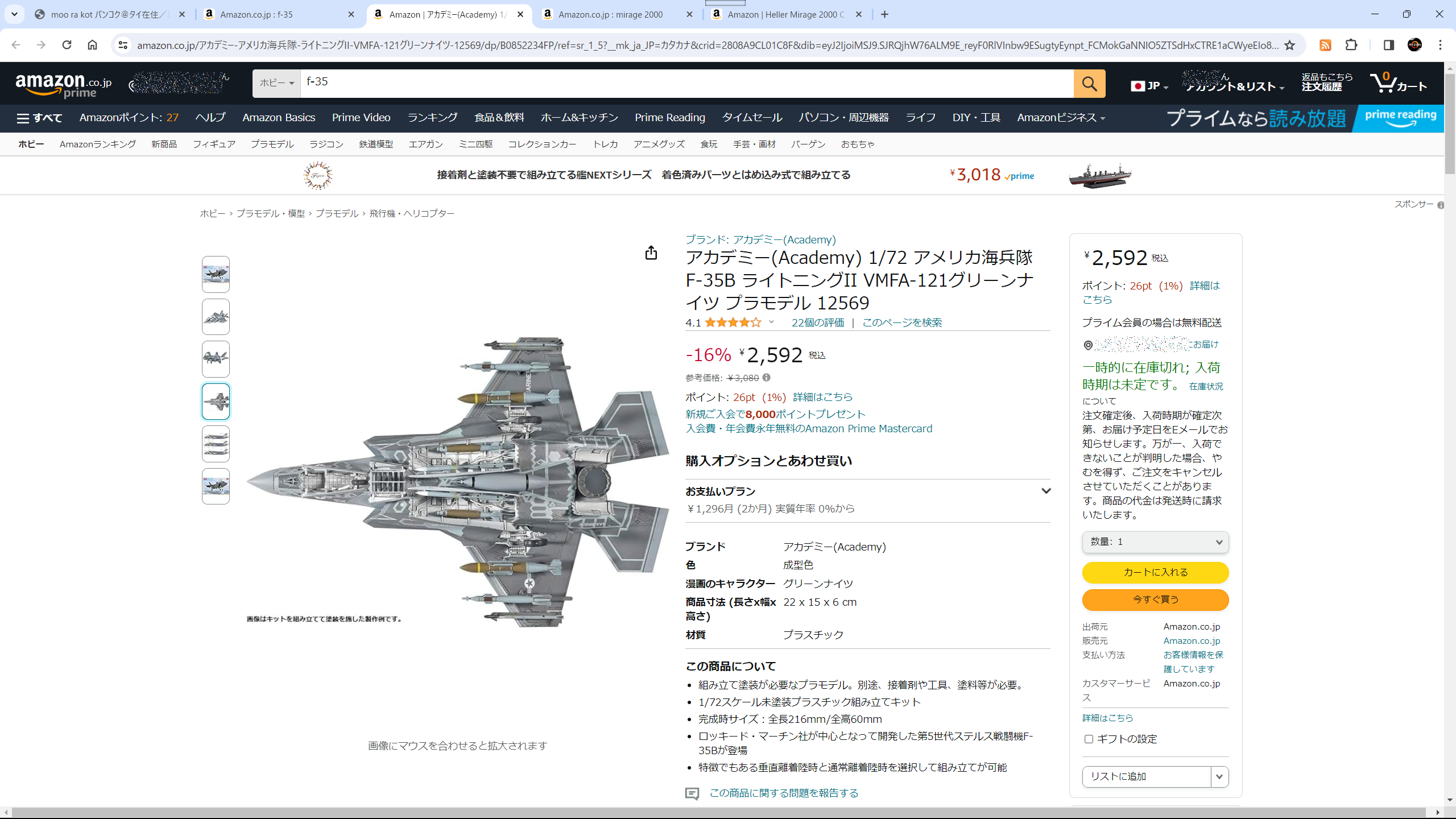
Task: Open the Chrome three-dot menu
Action: 1440,45
